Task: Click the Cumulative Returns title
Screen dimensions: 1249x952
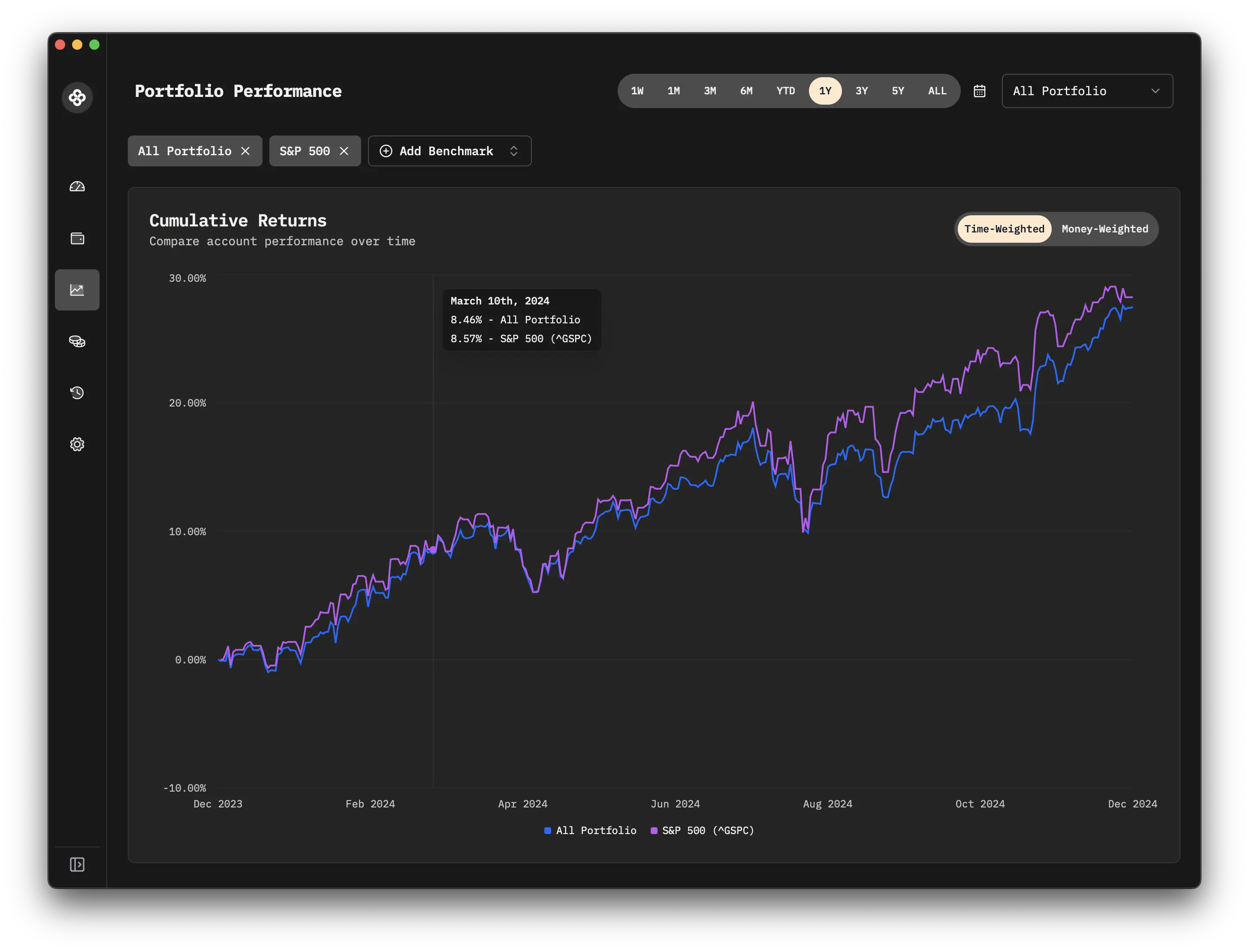Action: [x=238, y=220]
